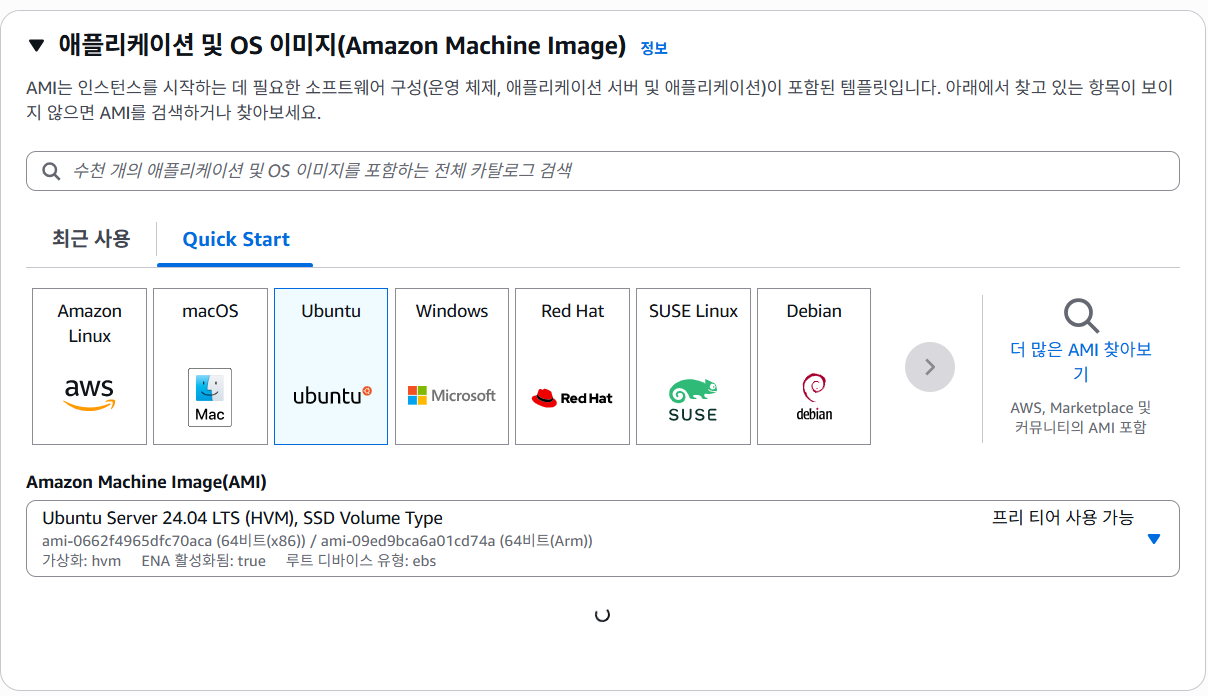Screen dimensions: 1208x696
Task: Click the ami-0662f4965dfc70aca ID text
Action: tap(128, 541)
